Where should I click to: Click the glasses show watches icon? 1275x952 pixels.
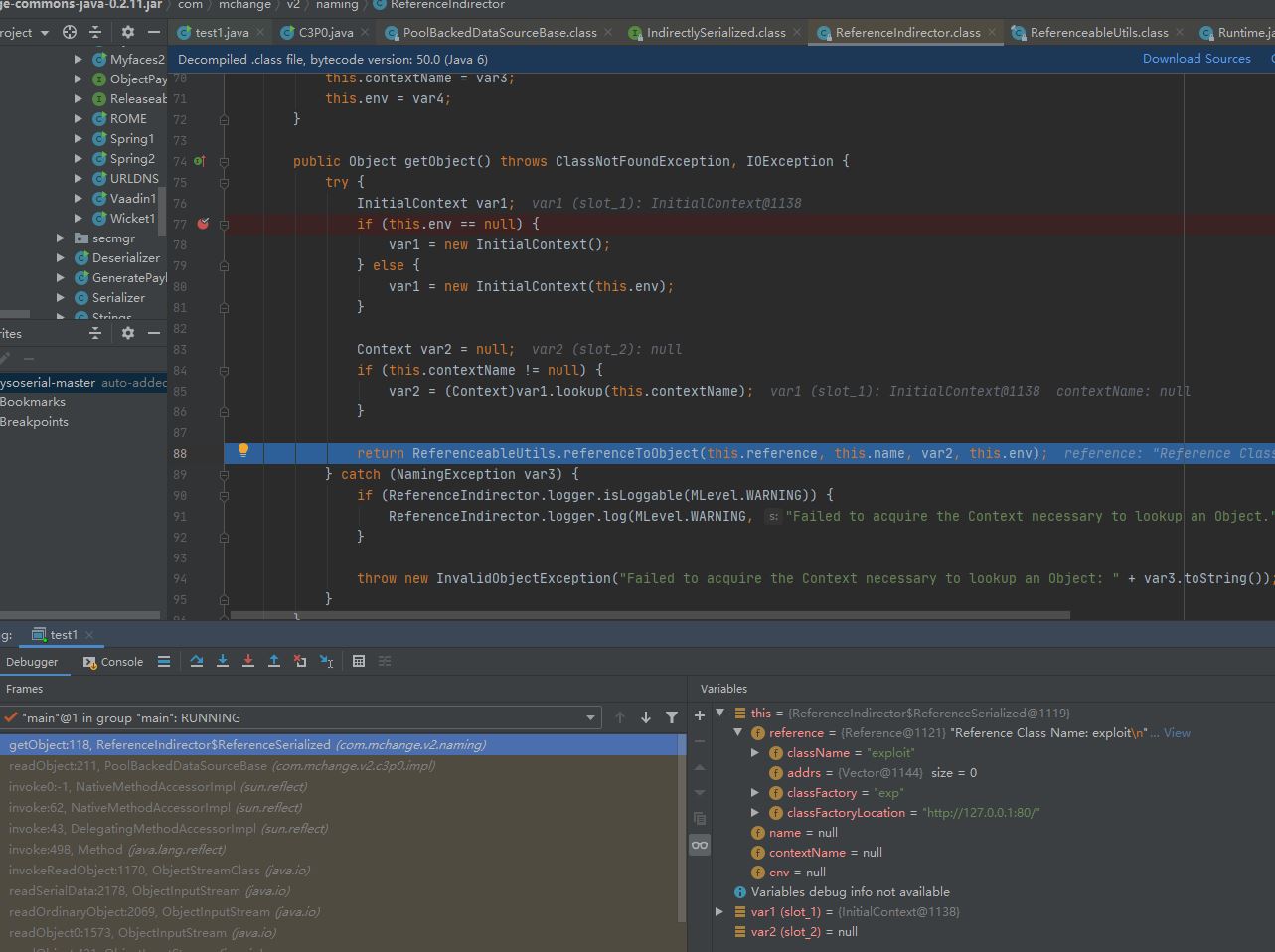[700, 845]
